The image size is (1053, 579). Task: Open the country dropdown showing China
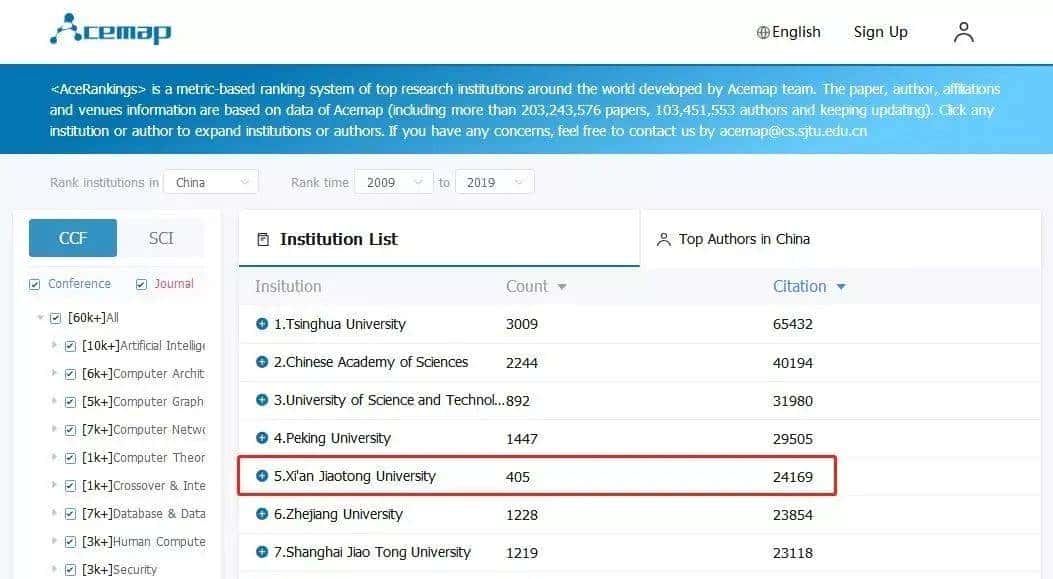pos(210,182)
